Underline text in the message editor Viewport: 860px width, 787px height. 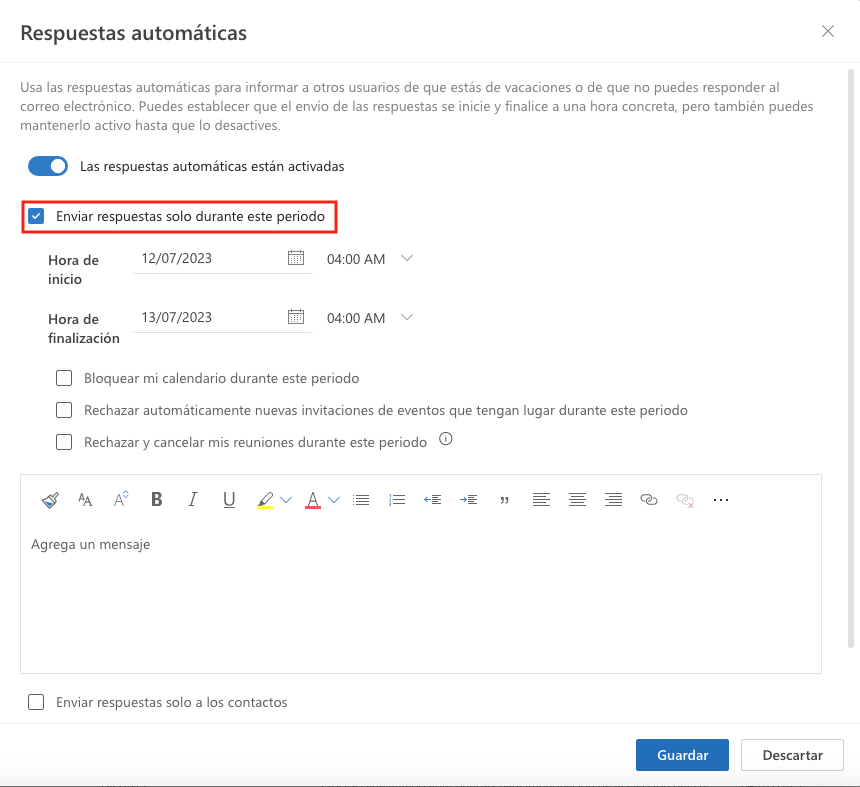coord(229,499)
